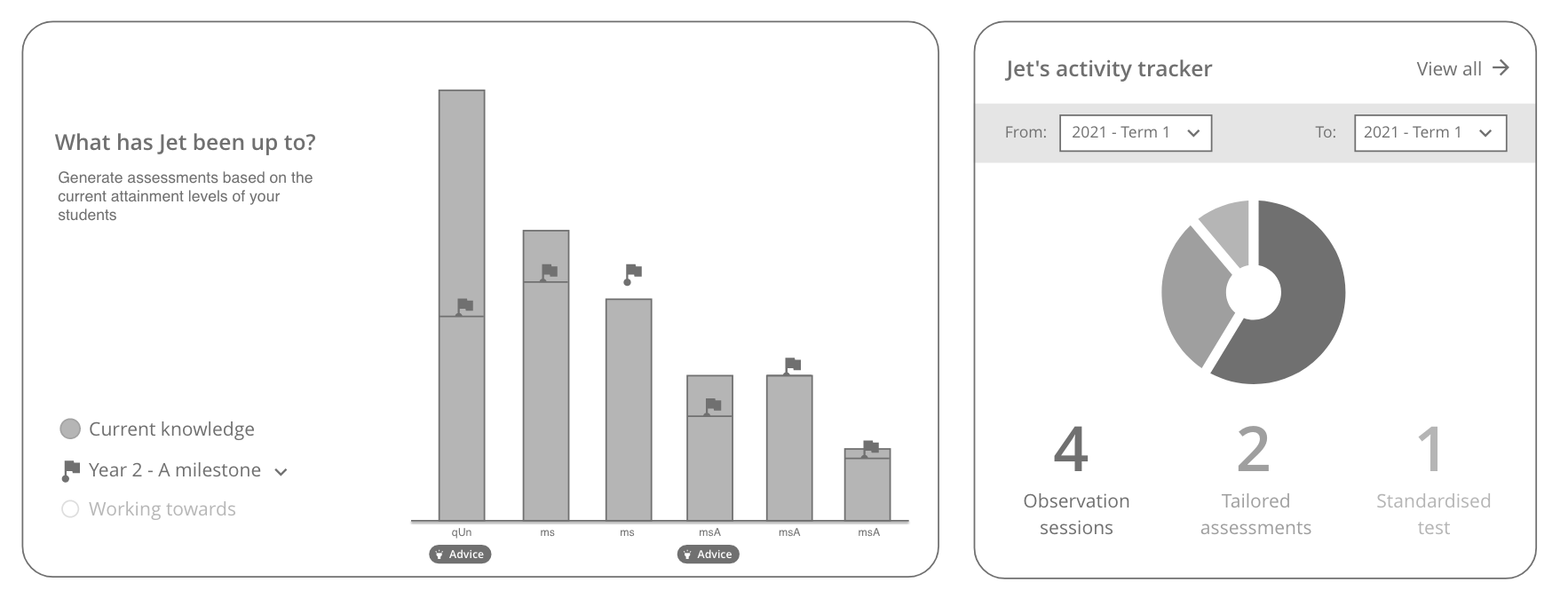Open the From term dropdown
Screen dimensions: 1568x598
[1135, 133]
